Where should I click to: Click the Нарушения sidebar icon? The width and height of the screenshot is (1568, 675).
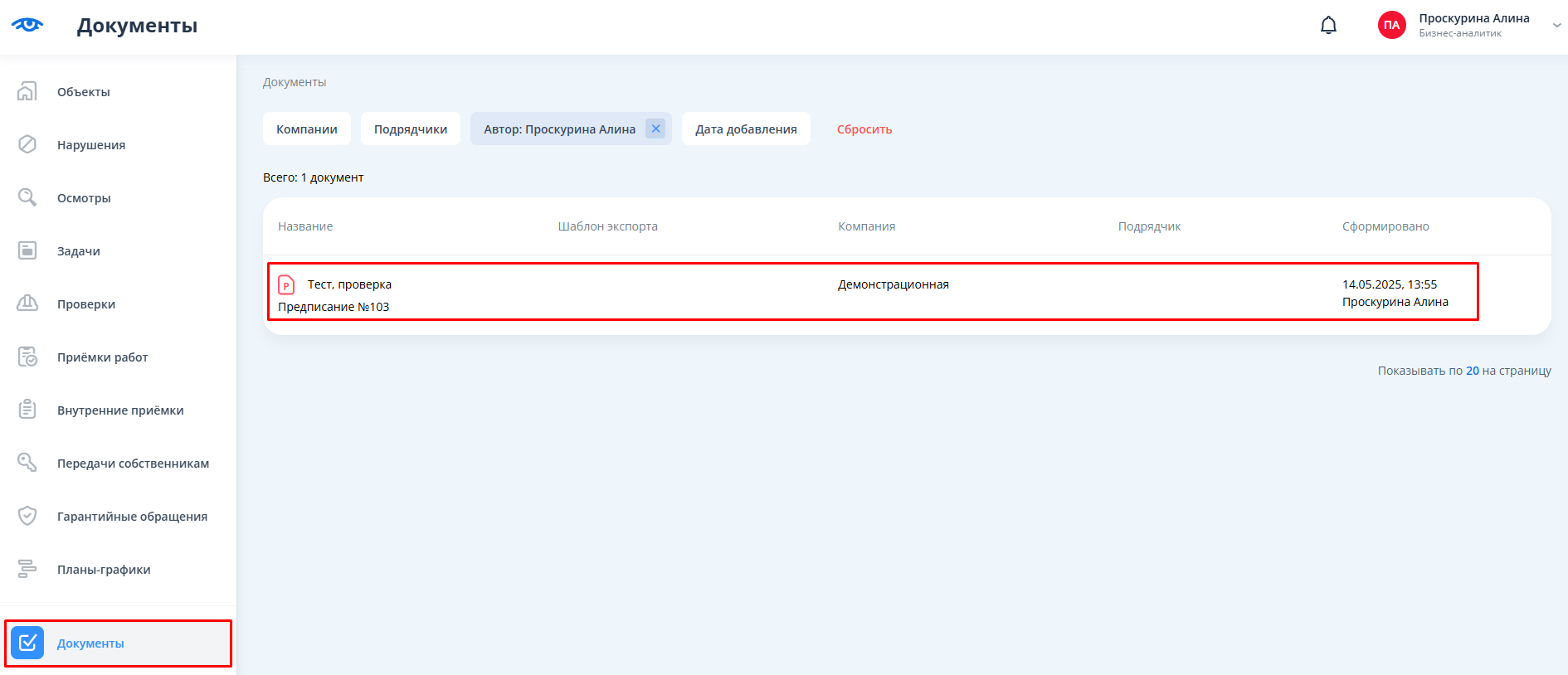coord(27,144)
